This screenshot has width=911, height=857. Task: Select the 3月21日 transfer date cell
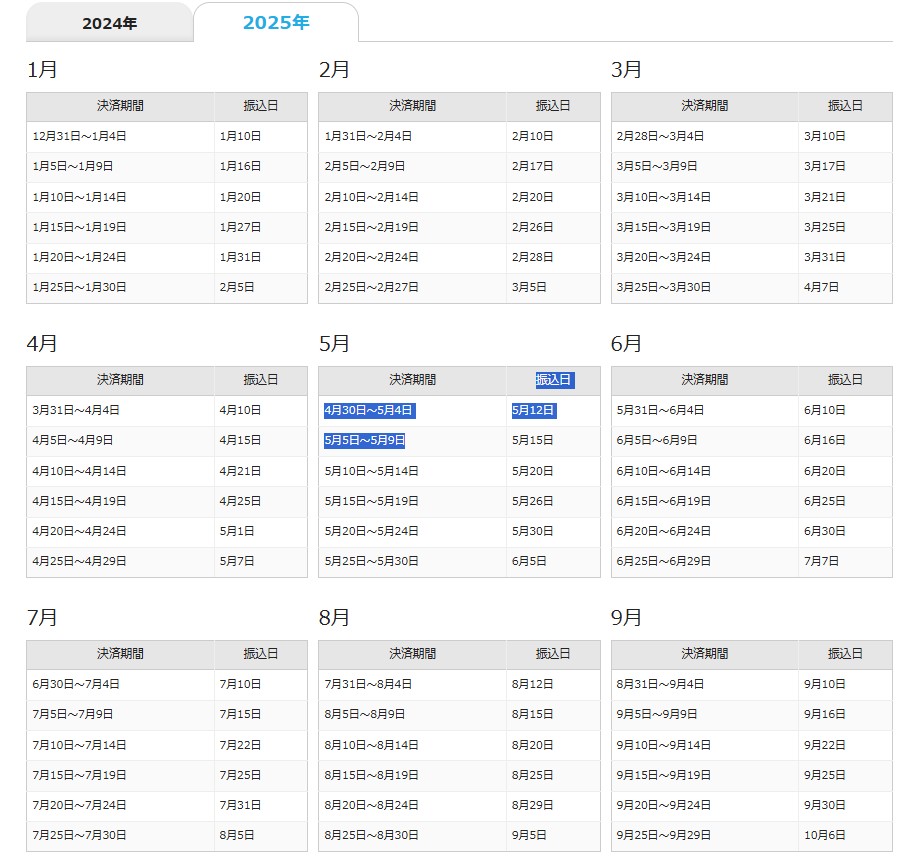coord(824,197)
